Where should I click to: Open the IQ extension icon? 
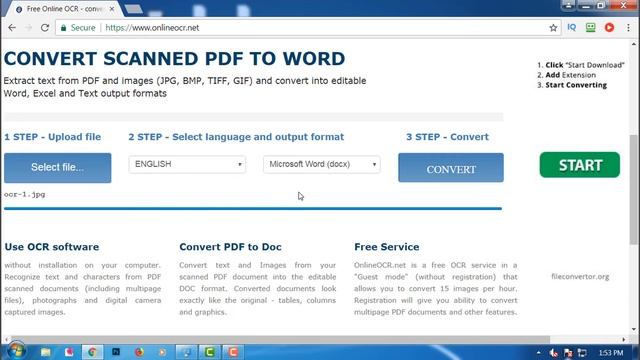click(571, 27)
